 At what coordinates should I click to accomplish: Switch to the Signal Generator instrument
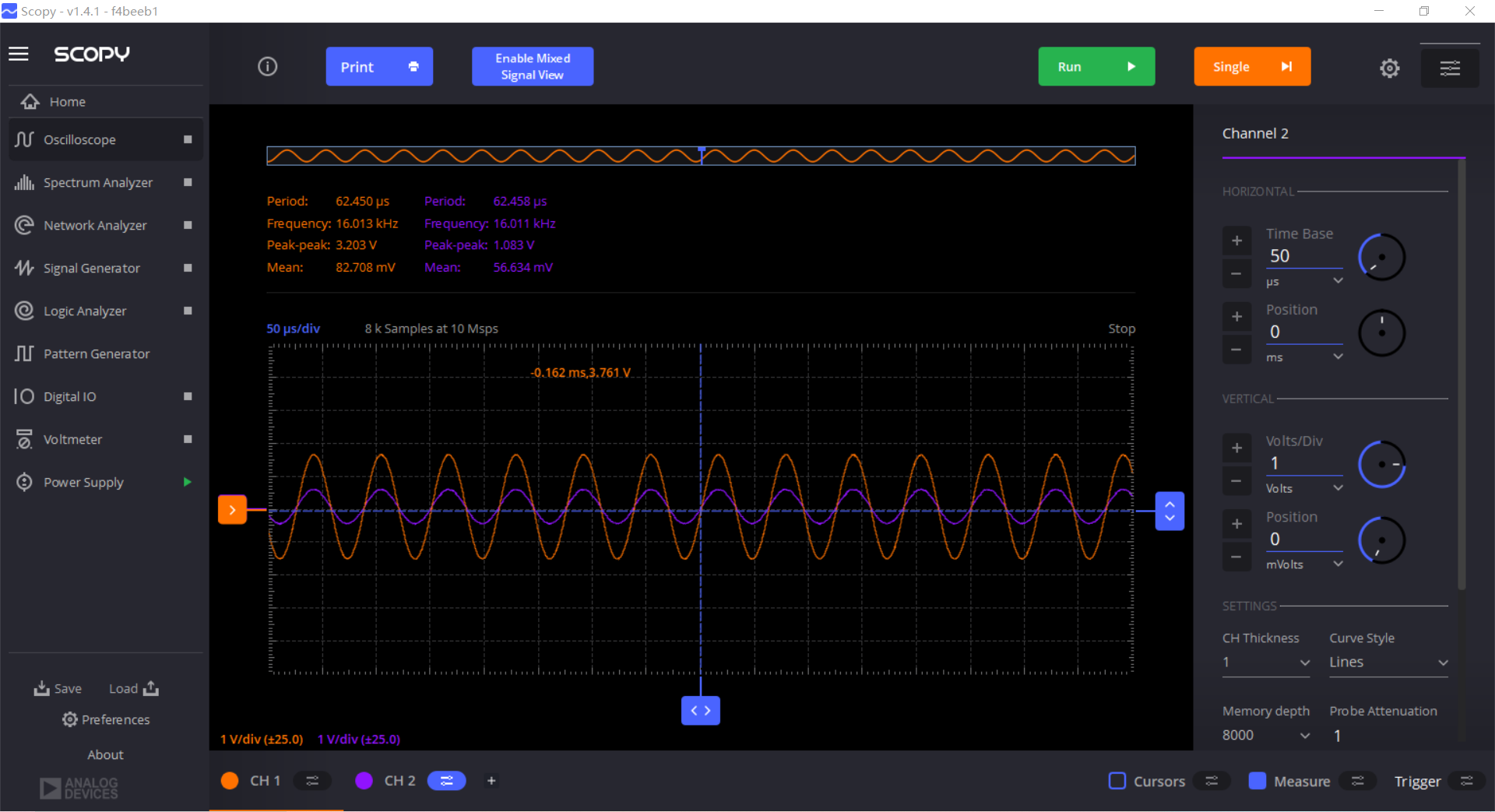[x=91, y=269]
